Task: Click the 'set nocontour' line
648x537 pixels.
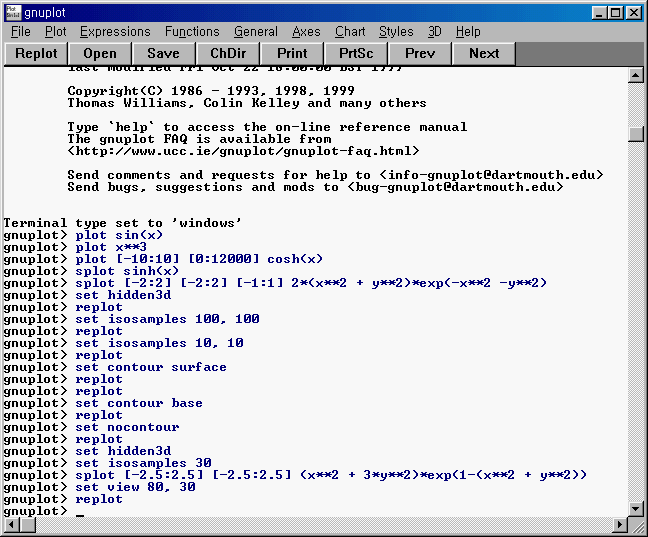Action: (127, 427)
